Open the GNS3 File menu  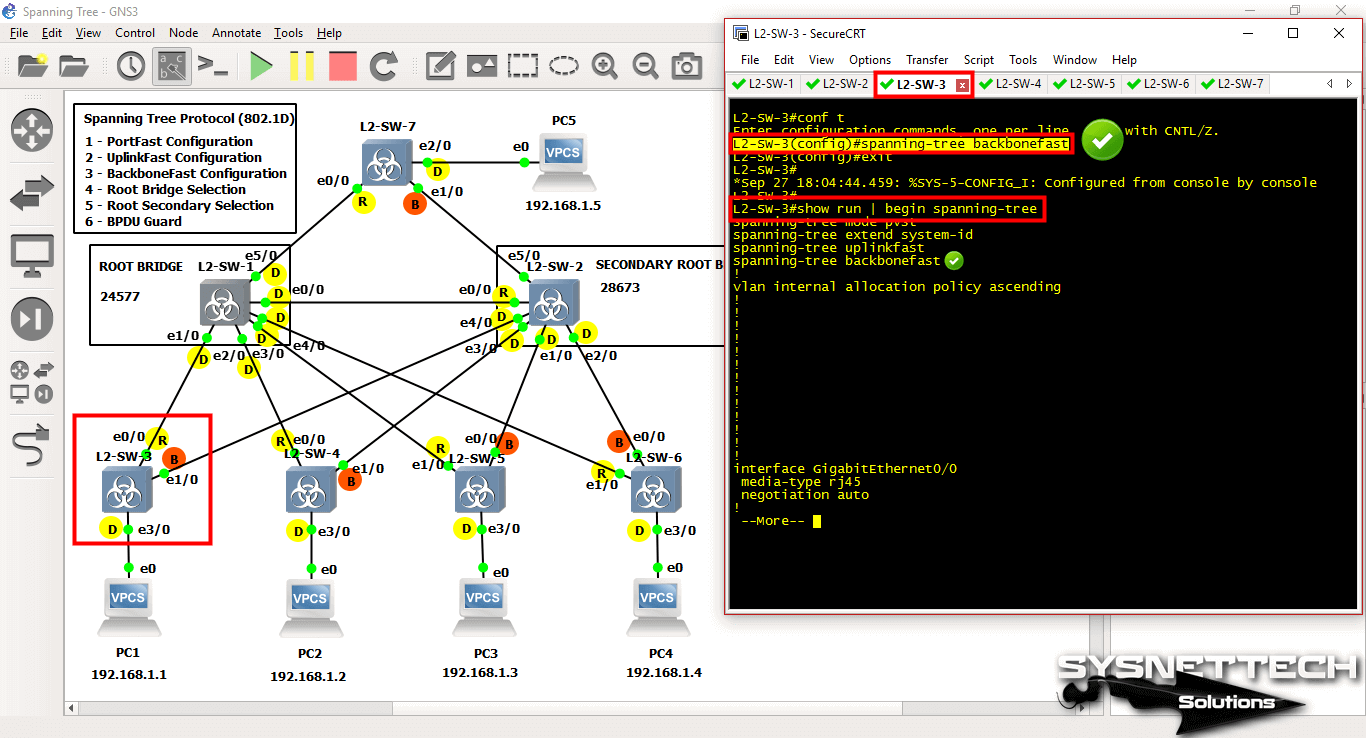click(18, 33)
